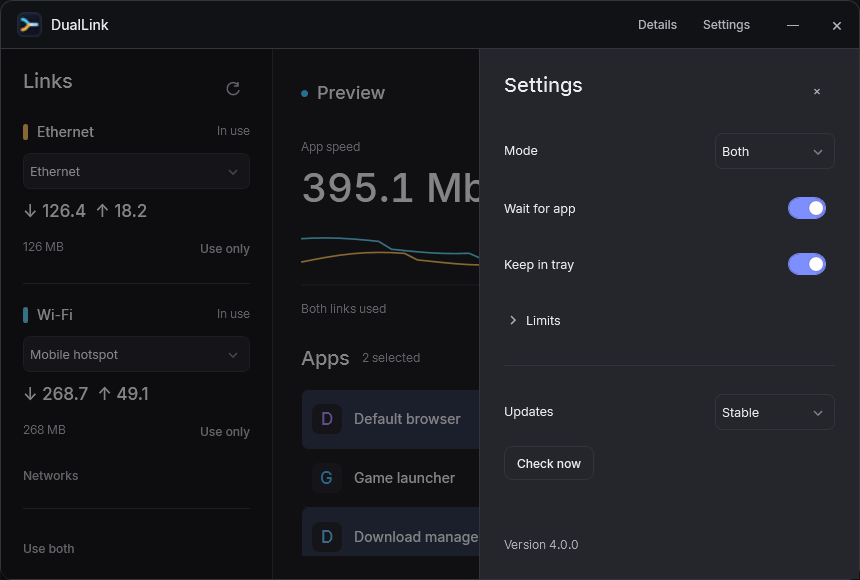Click the D icon beside Download manager
The height and width of the screenshot is (580, 860).
(327, 537)
